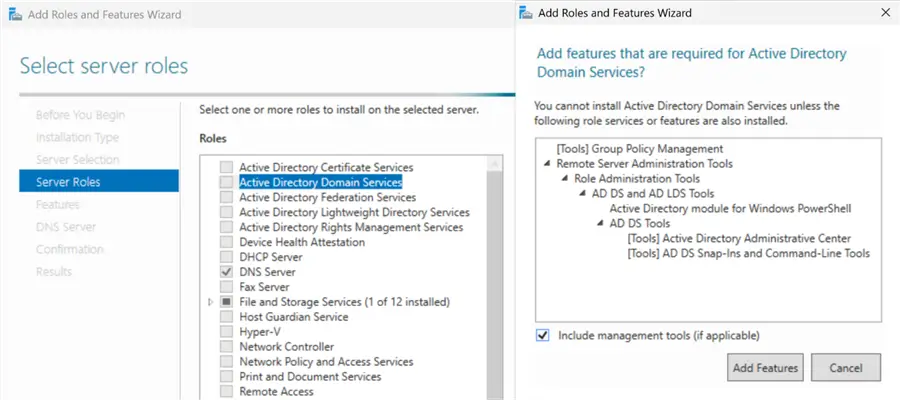Select DHCP Server role text
The image size is (900, 400).
[x=270, y=257]
